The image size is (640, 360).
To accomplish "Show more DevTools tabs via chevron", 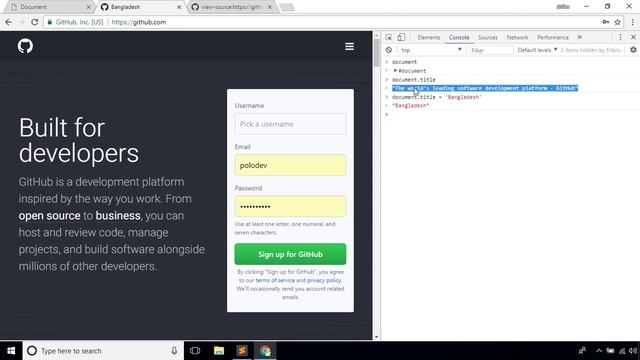I will point(580,37).
